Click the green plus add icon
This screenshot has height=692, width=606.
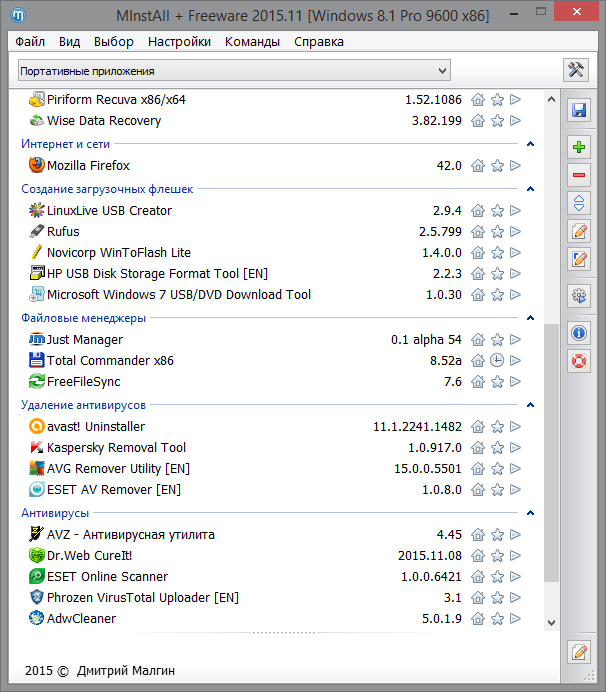pos(579,147)
